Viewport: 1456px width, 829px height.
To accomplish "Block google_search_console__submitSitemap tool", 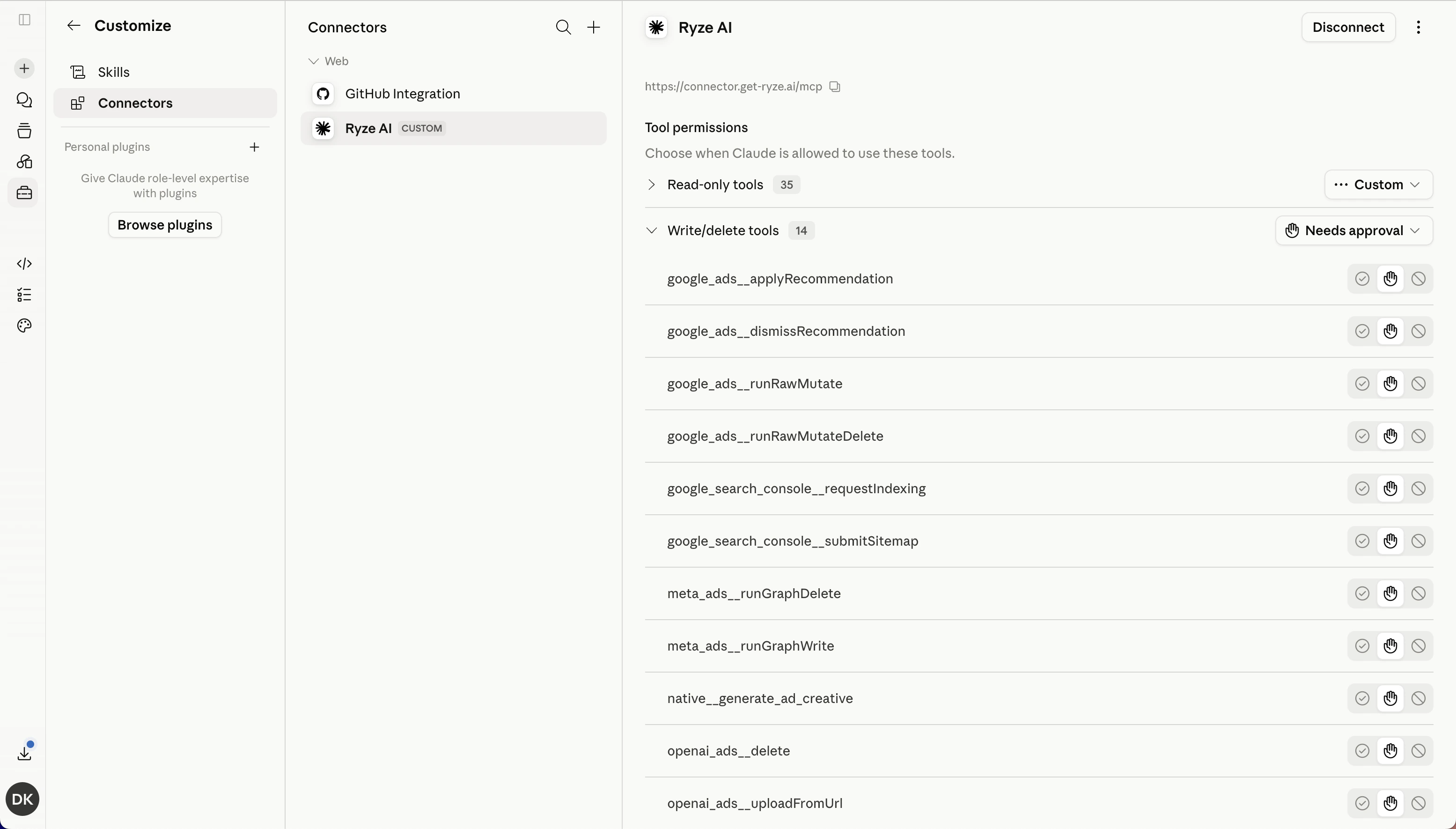I will tap(1419, 541).
